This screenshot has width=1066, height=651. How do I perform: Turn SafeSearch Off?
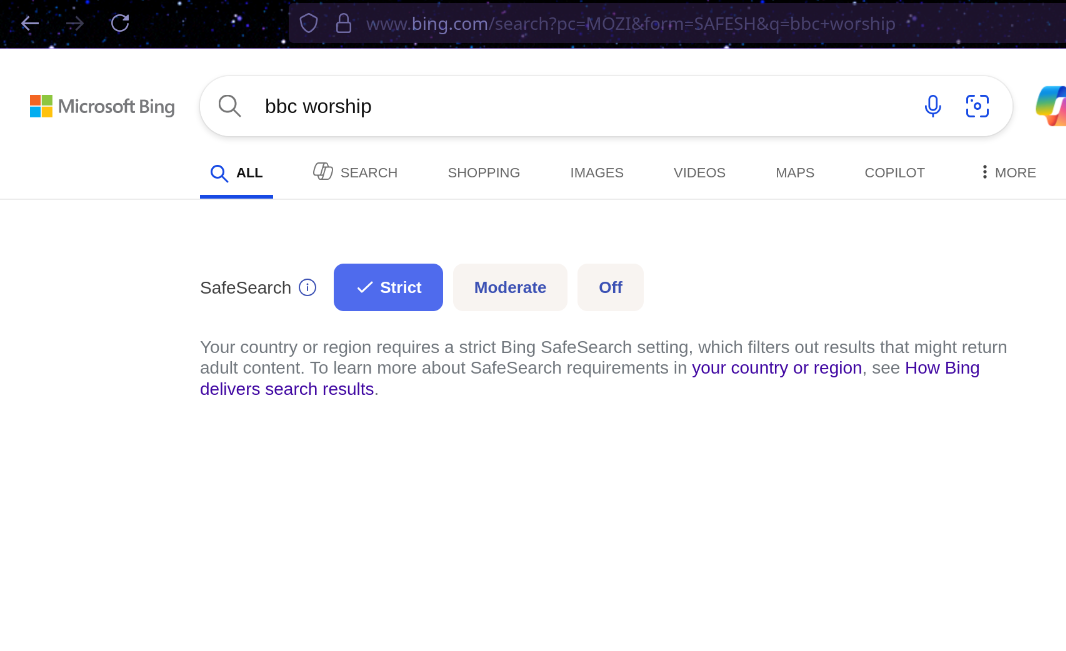pyautogui.click(x=611, y=287)
